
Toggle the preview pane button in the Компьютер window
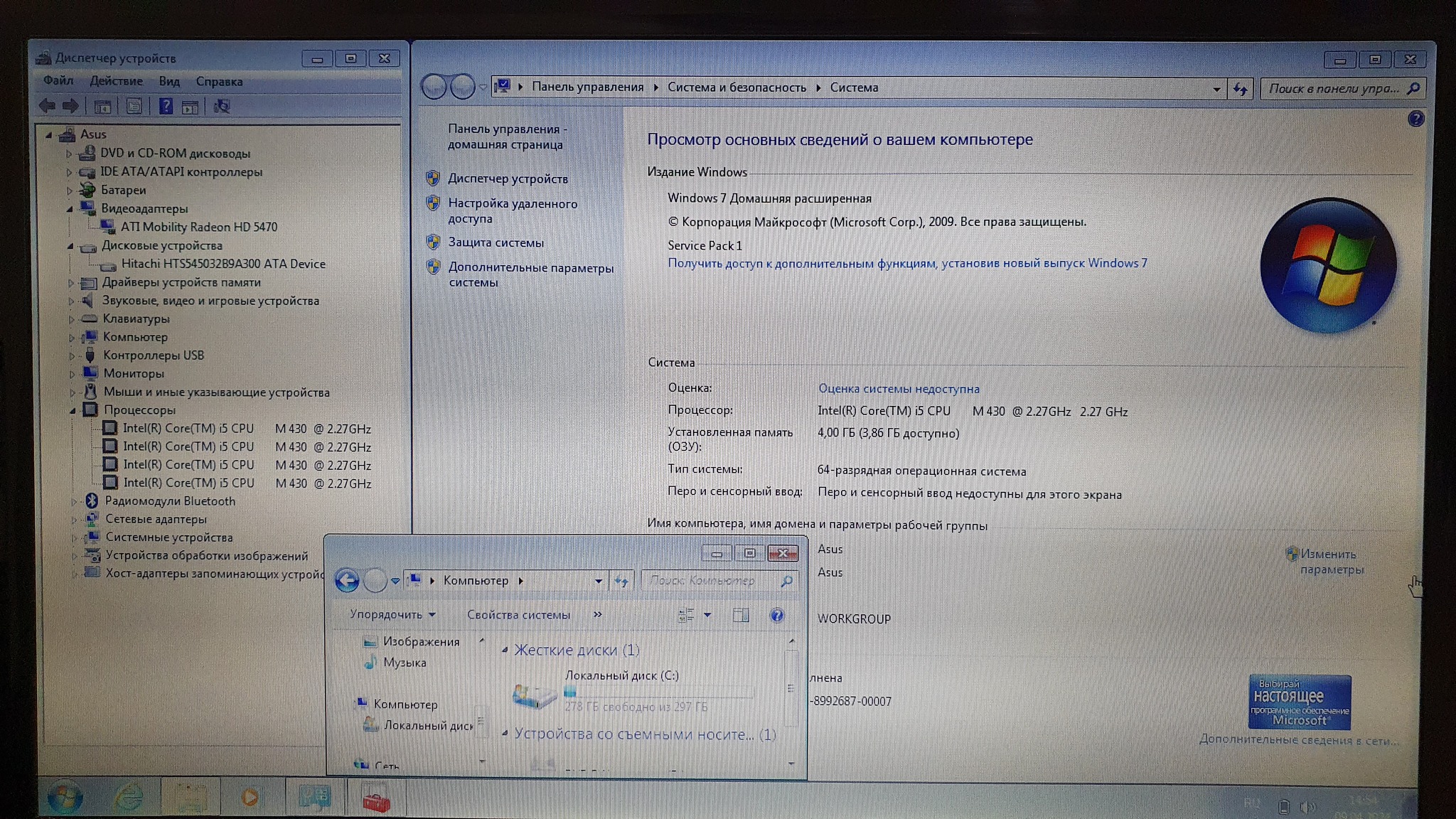[741, 615]
